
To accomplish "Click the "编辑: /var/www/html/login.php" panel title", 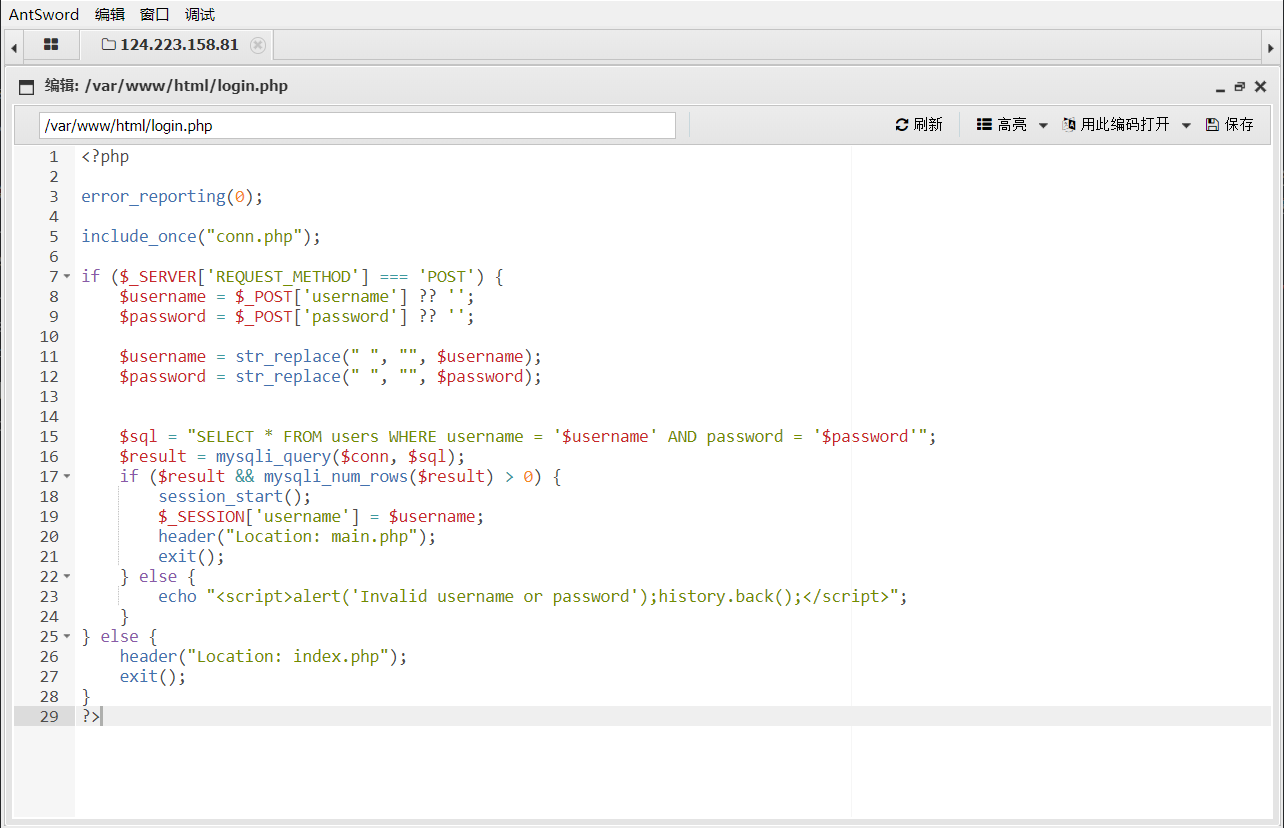I will (x=166, y=86).
